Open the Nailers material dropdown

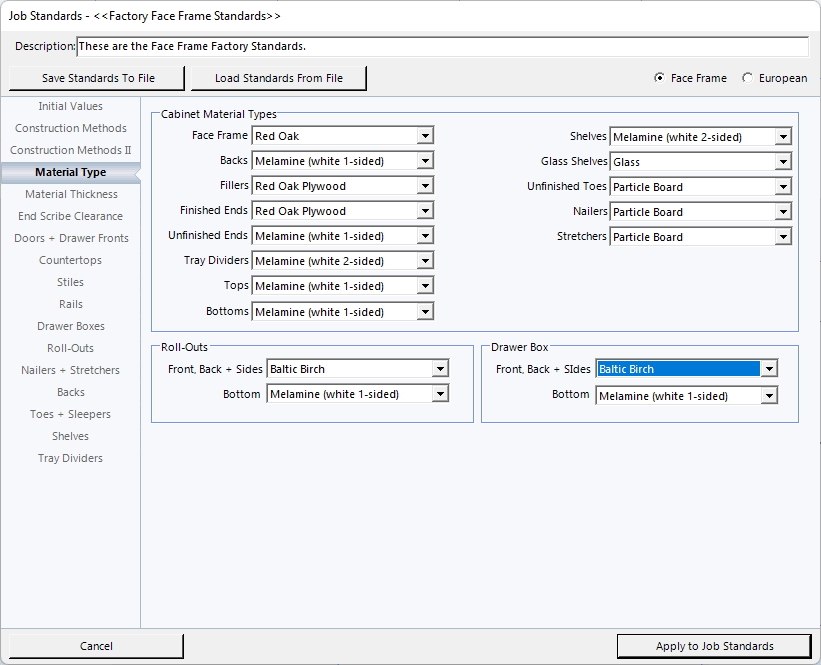pyautogui.click(x=783, y=212)
